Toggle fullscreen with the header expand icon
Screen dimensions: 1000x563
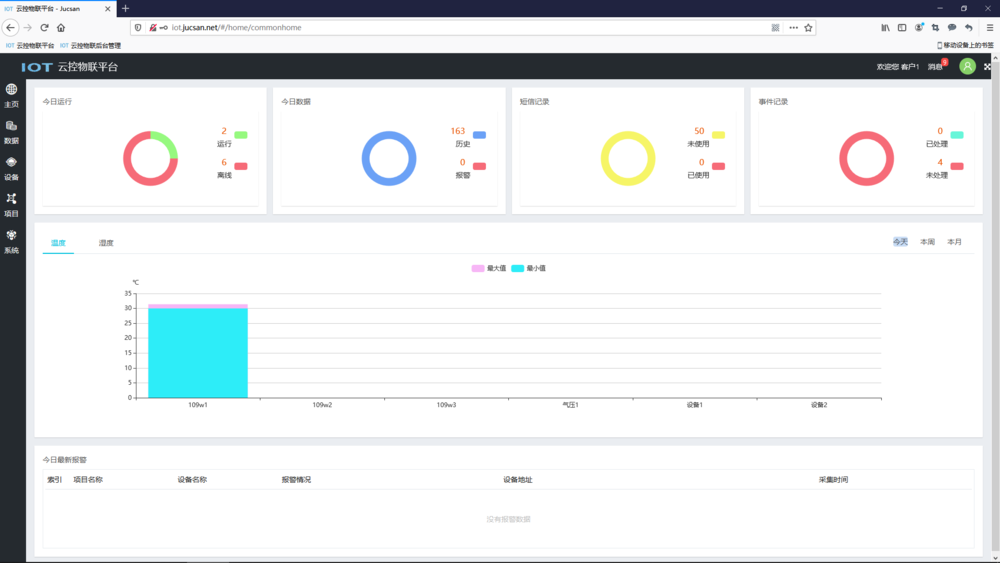[x=988, y=67]
